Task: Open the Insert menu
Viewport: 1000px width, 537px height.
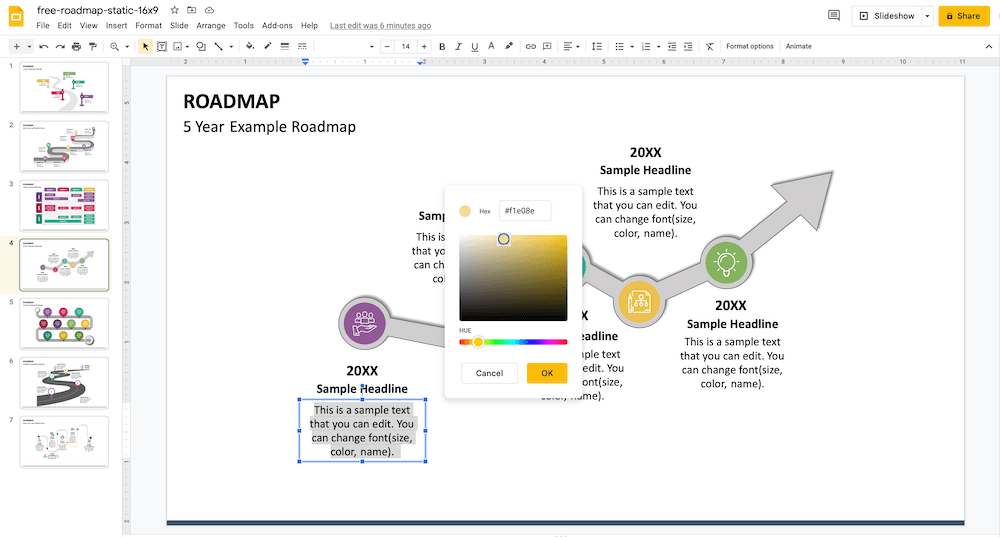Action: [116, 26]
